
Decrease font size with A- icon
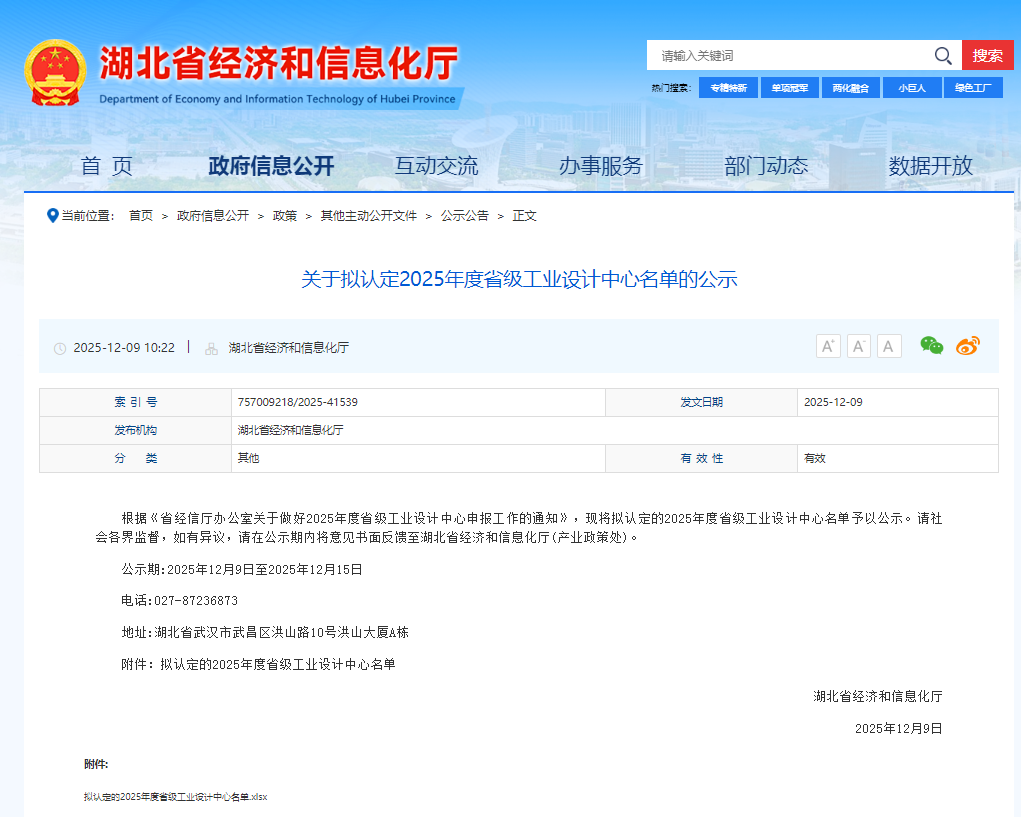coord(859,346)
